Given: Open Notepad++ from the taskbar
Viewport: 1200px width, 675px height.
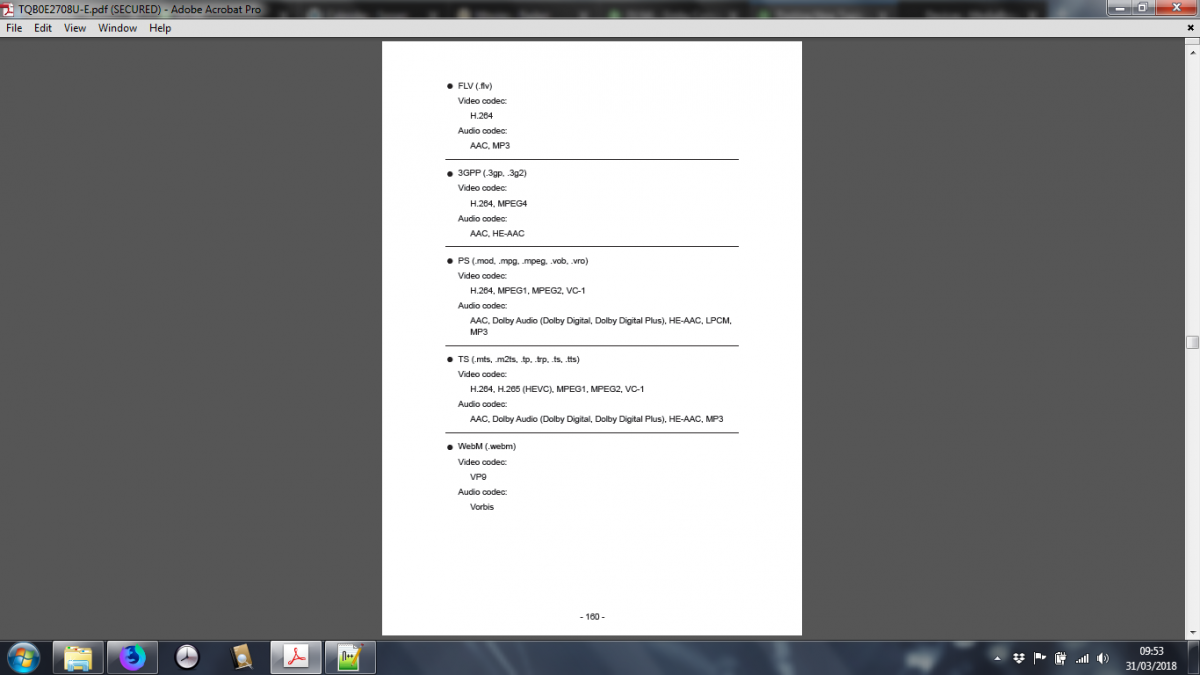Looking at the screenshot, I should tap(350, 657).
